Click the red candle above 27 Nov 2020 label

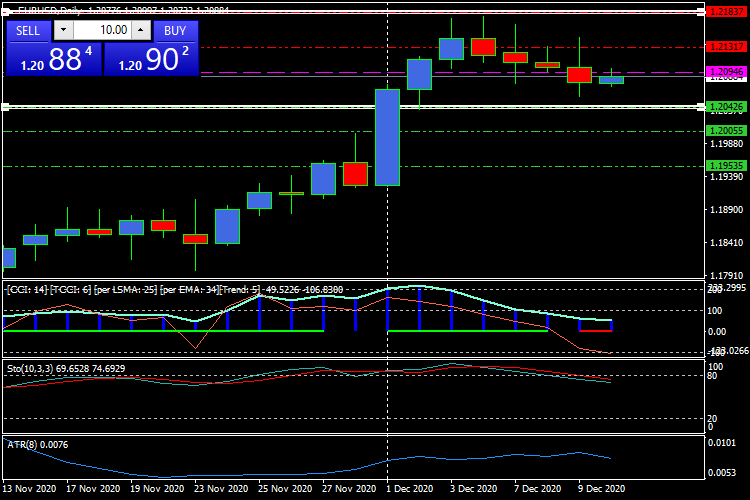tap(355, 174)
